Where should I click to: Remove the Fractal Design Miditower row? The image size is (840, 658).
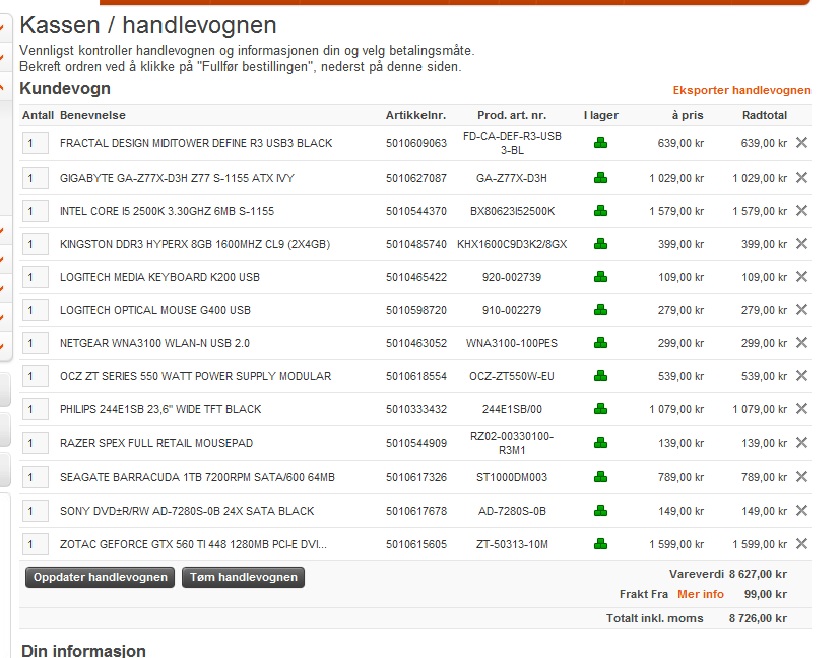point(801,143)
